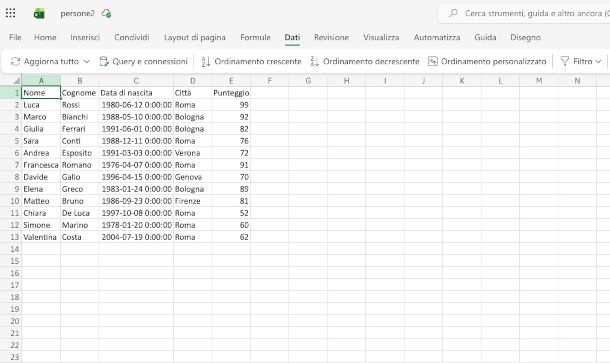Select the Genova cell
The height and width of the screenshot is (363, 610).
pos(193,177)
